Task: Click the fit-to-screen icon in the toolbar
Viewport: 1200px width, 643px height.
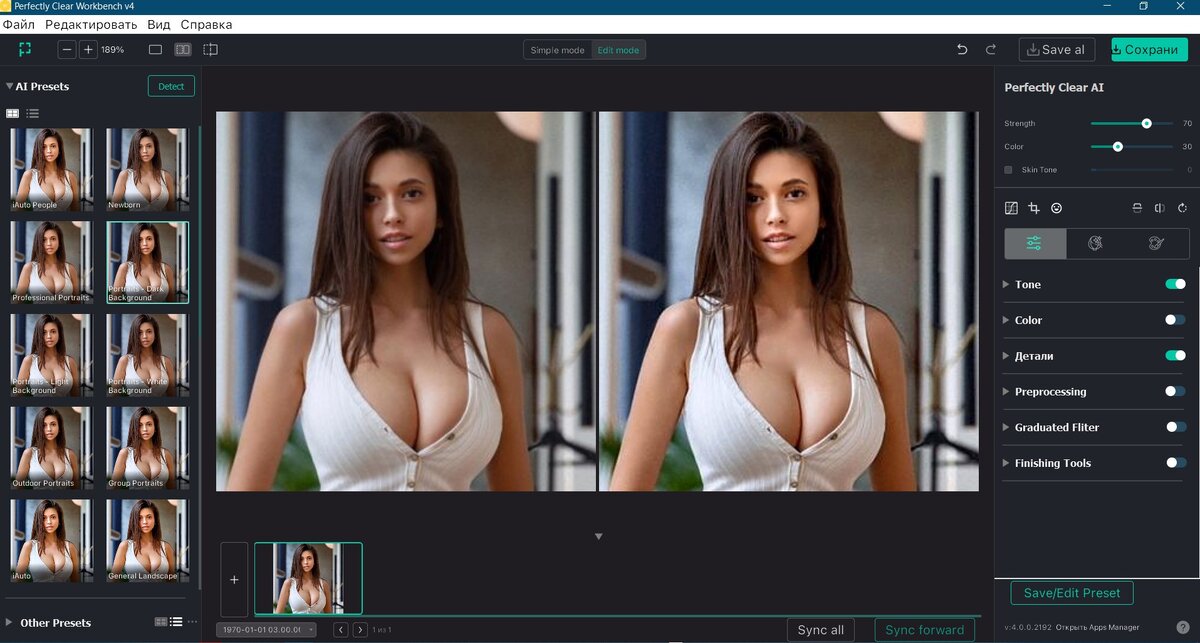Action: [x=25, y=49]
